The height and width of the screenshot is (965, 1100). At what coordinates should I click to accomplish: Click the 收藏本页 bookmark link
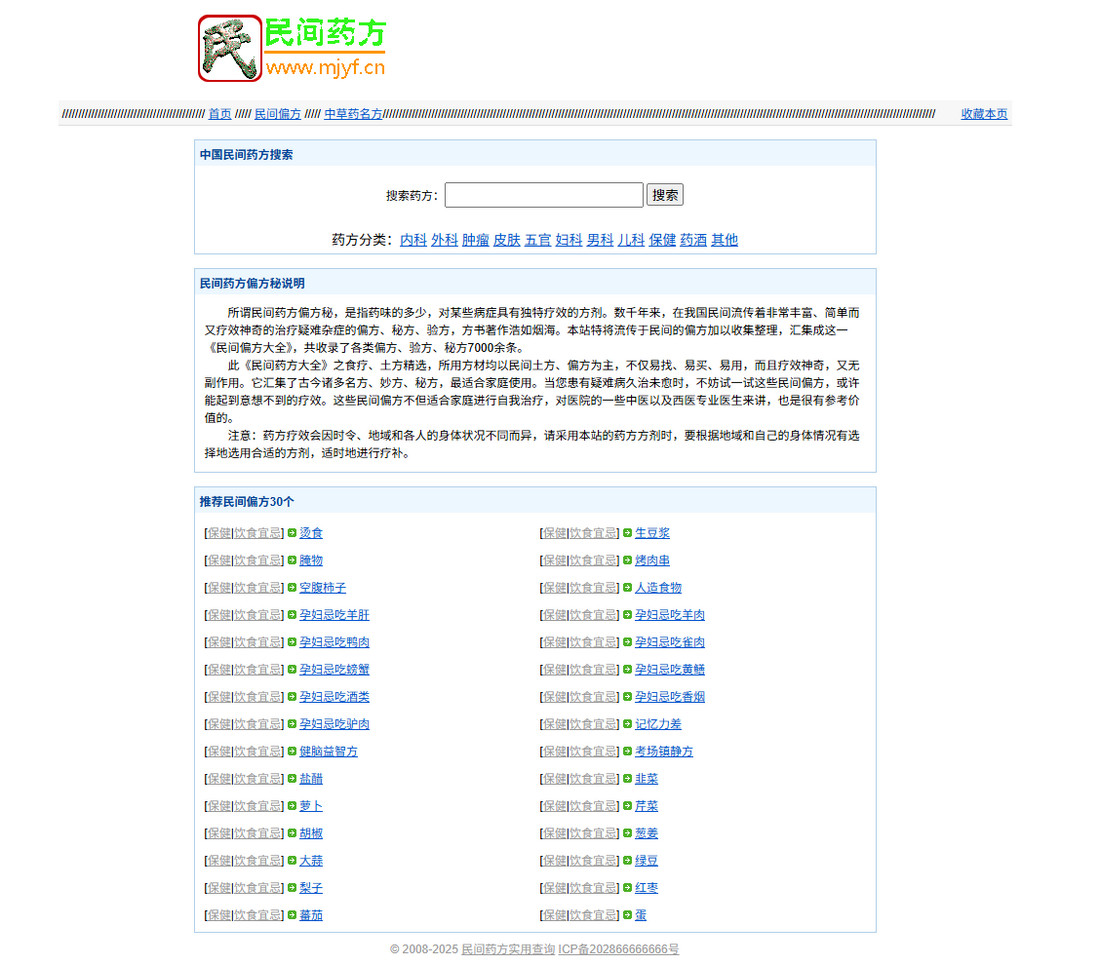983,113
